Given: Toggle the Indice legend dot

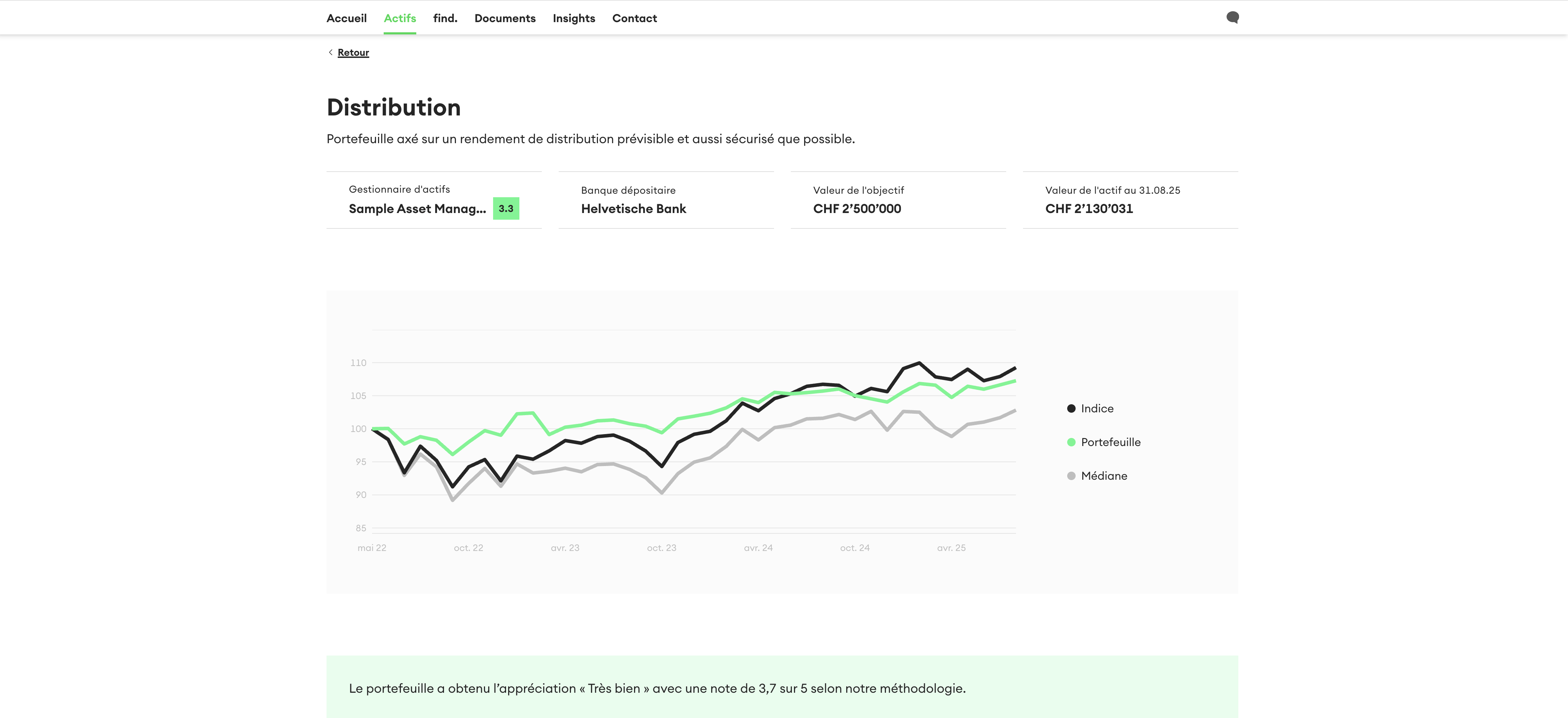Looking at the screenshot, I should coord(1071,408).
